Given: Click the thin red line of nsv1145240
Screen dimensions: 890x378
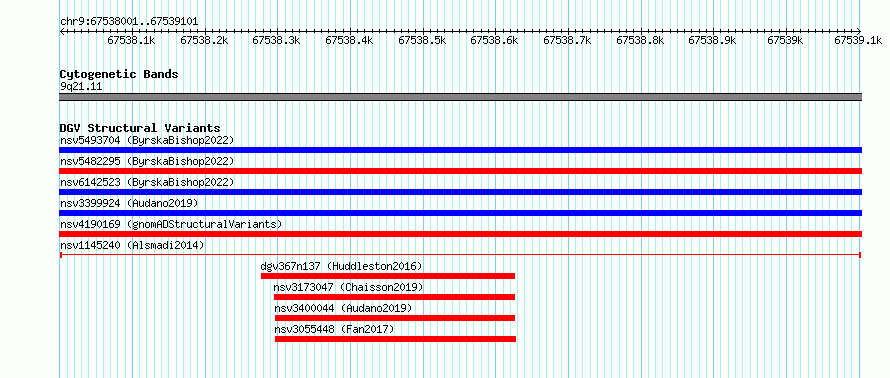Looking at the screenshot, I should tap(460, 255).
